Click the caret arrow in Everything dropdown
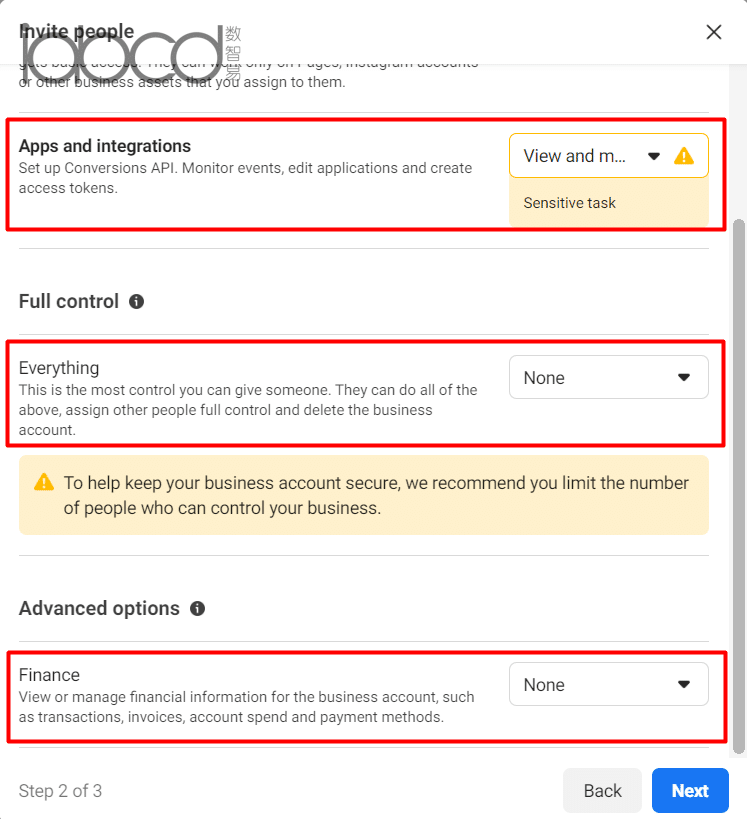Screen dimensions: 747x819 pyautogui.click(x=684, y=378)
